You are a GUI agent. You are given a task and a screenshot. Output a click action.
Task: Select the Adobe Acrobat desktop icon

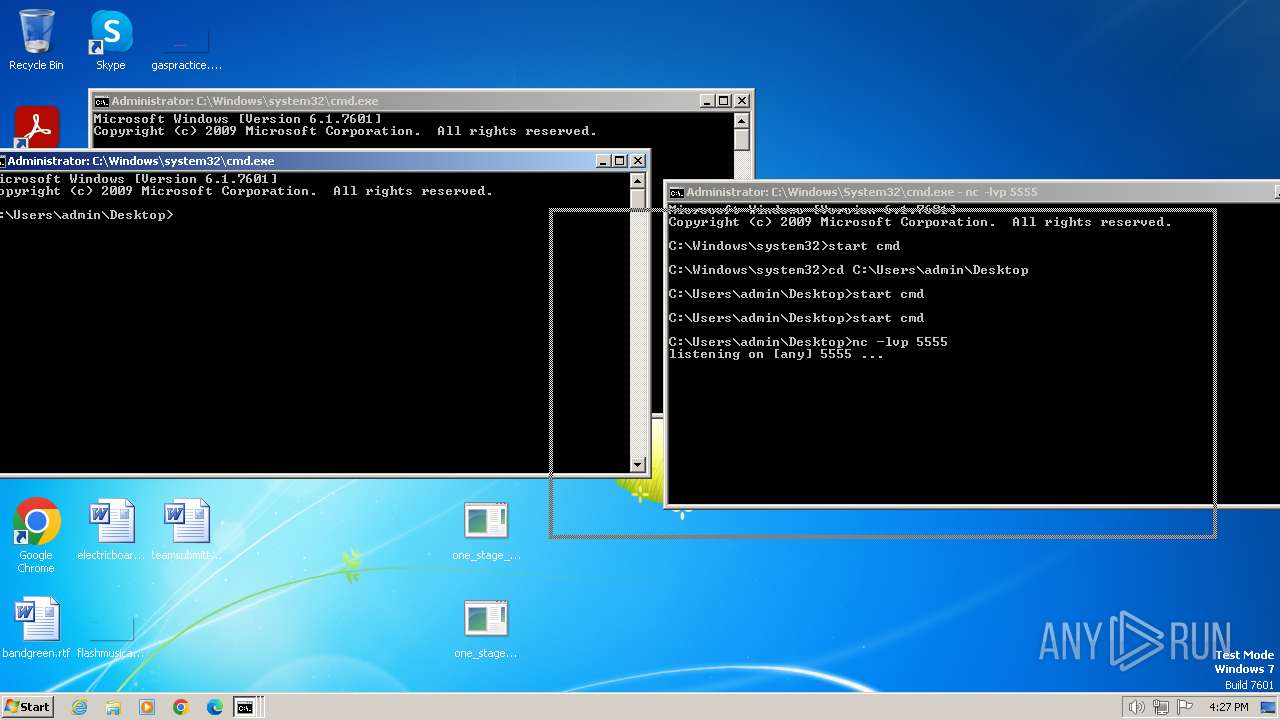click(37, 128)
